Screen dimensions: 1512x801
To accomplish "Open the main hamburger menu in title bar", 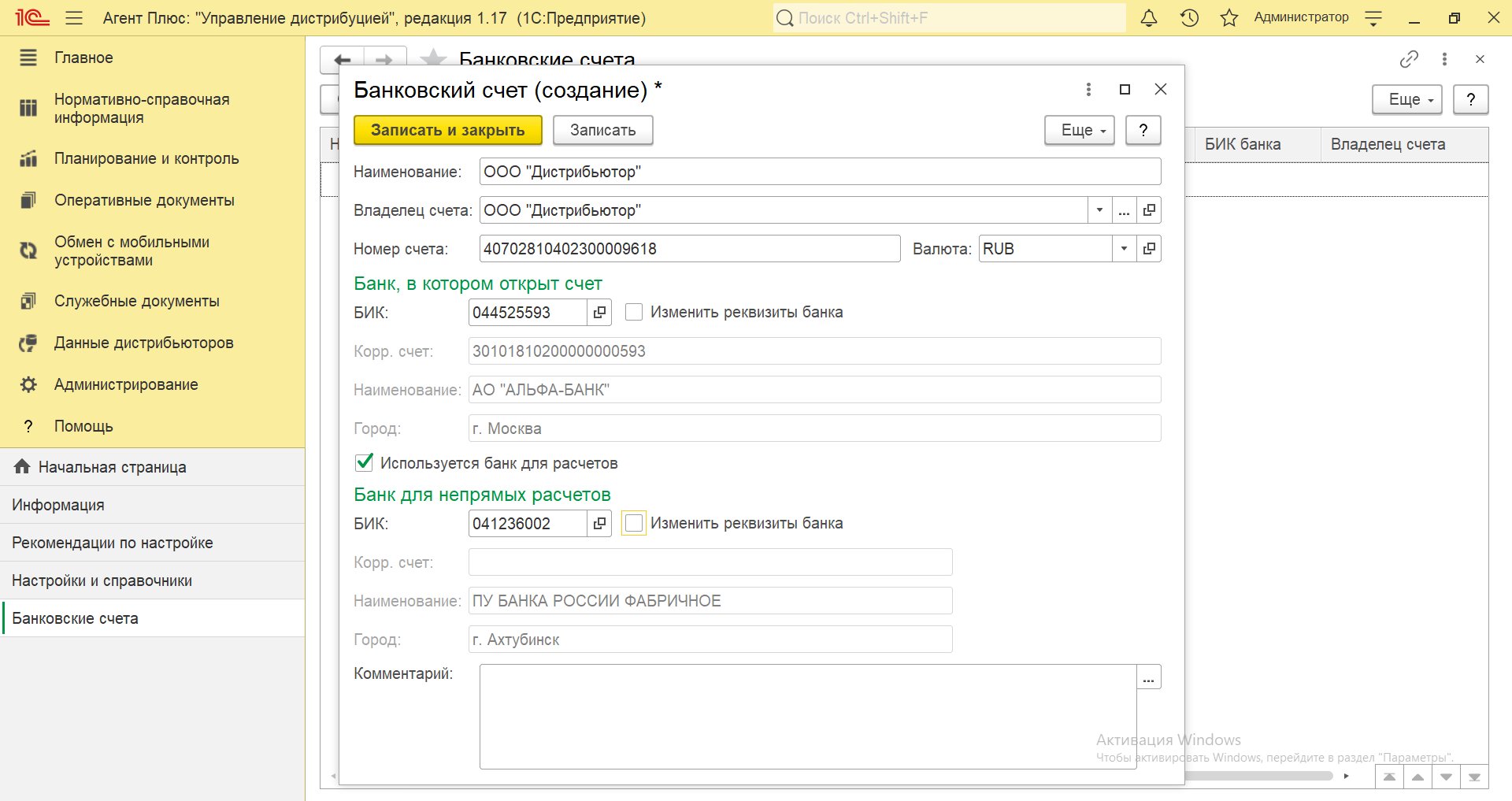I will (x=74, y=18).
